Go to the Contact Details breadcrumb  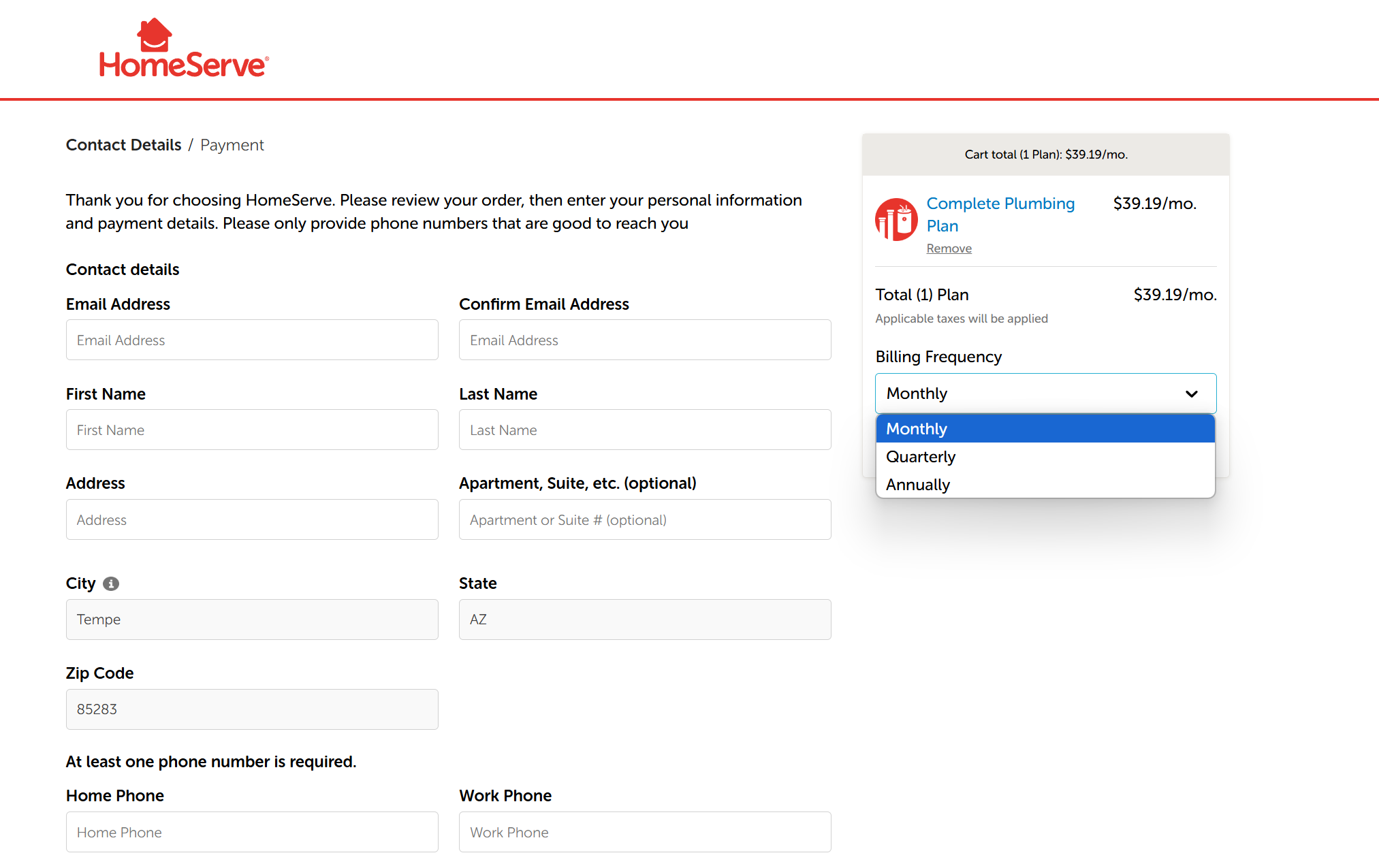[x=123, y=145]
